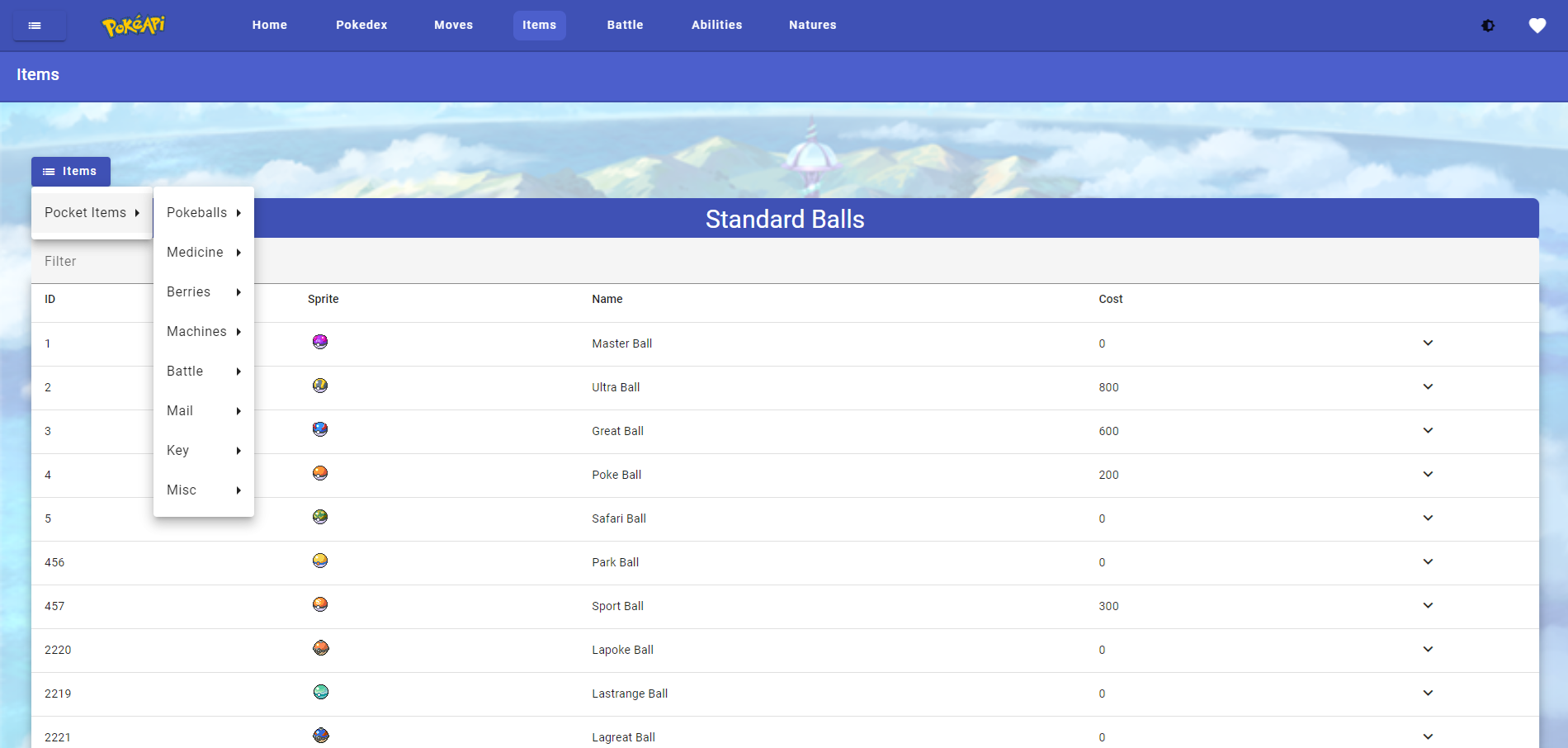Click the Park Ball name
This screenshot has height=748, width=1568.
[x=616, y=563]
